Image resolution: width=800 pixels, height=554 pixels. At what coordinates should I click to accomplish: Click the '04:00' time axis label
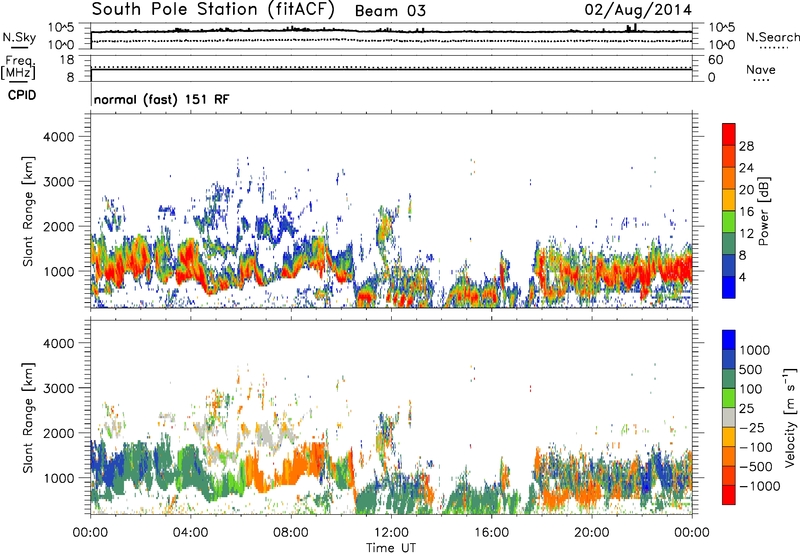pos(190,533)
